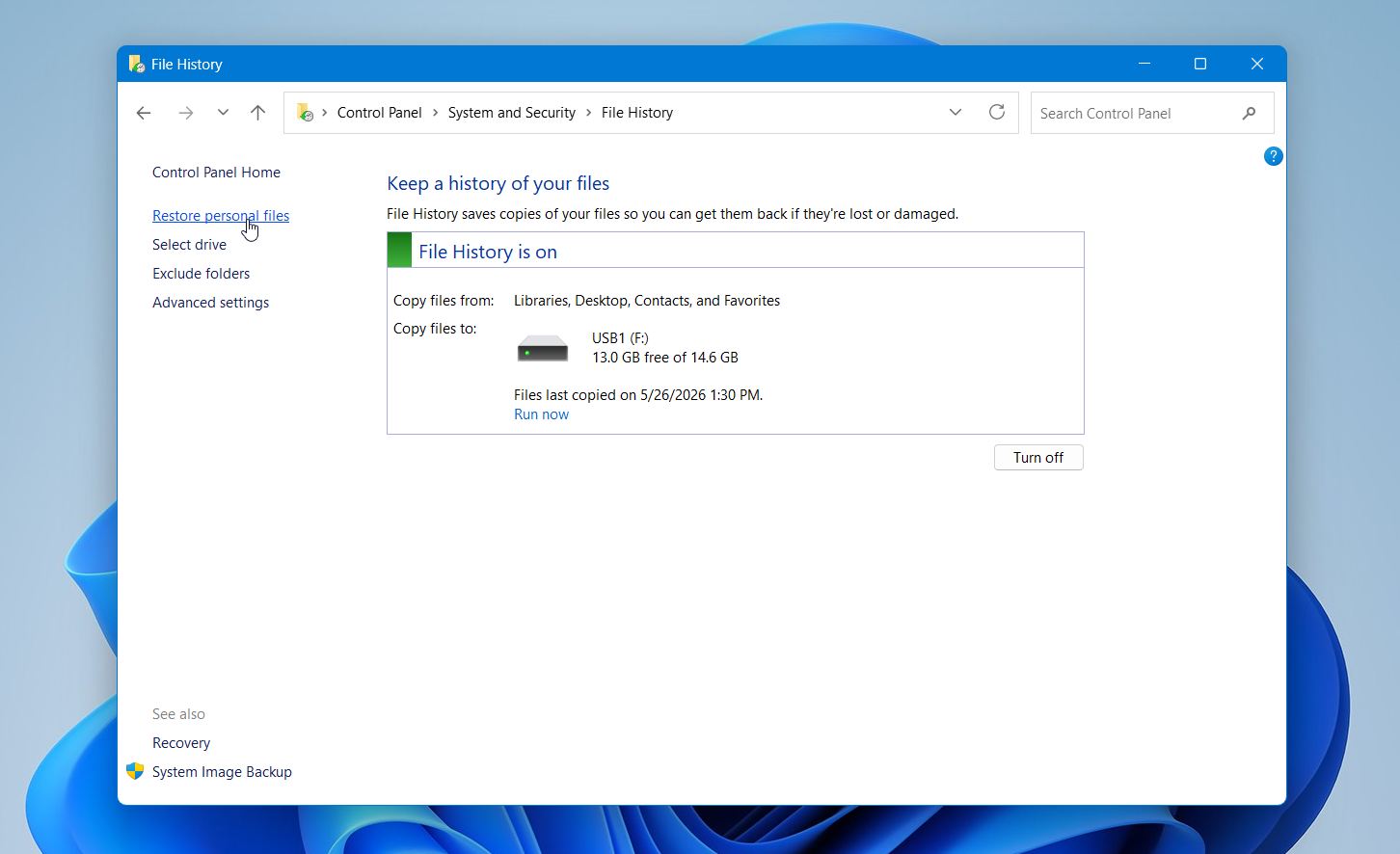This screenshot has width=1400, height=854.
Task: Open the recent locations dropdown chevron
Action: tap(223, 113)
